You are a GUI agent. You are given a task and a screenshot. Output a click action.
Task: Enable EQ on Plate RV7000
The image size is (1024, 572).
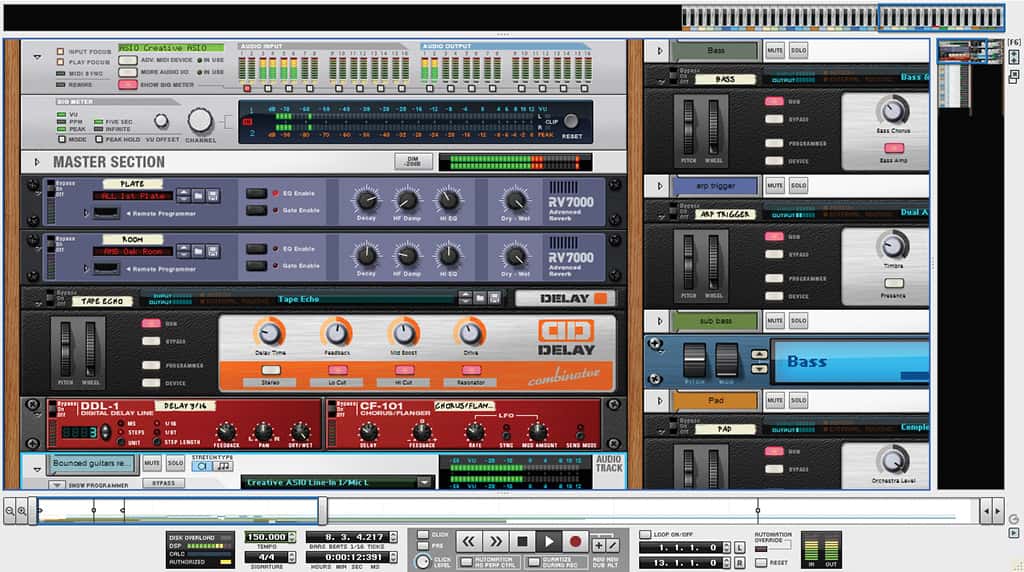tap(256, 193)
